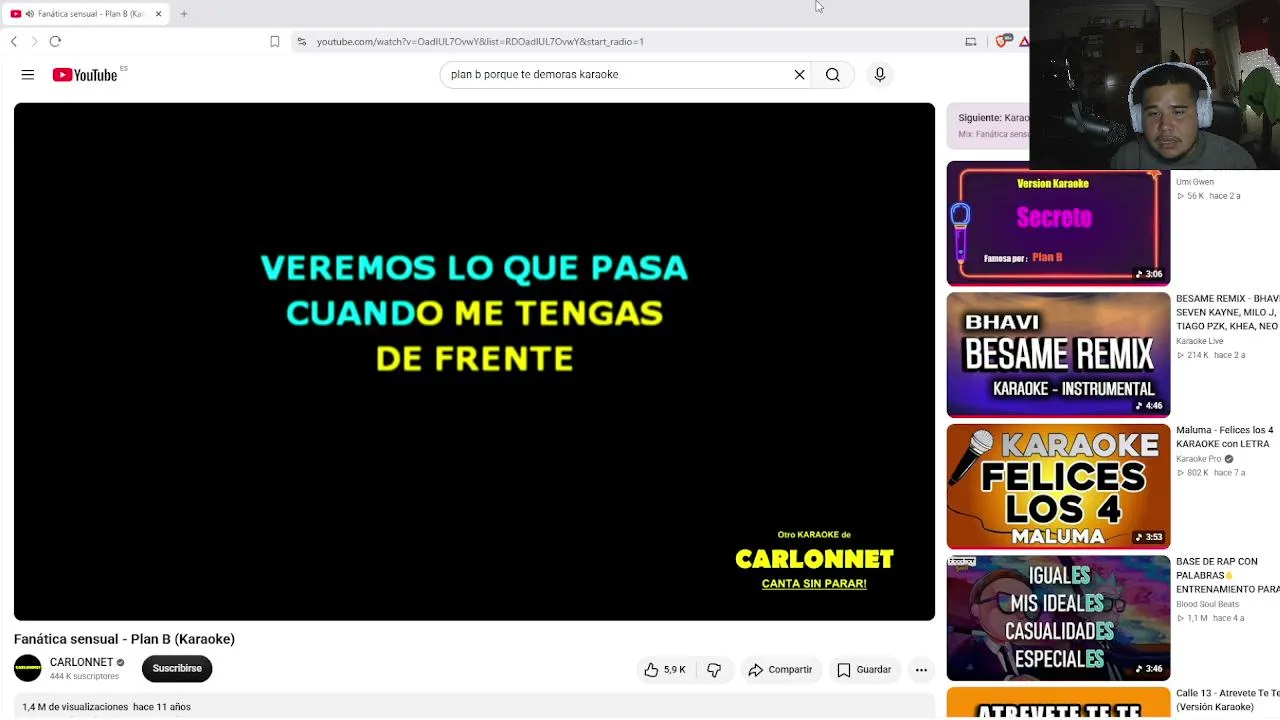Select the Fanática sensual tab

[85, 14]
